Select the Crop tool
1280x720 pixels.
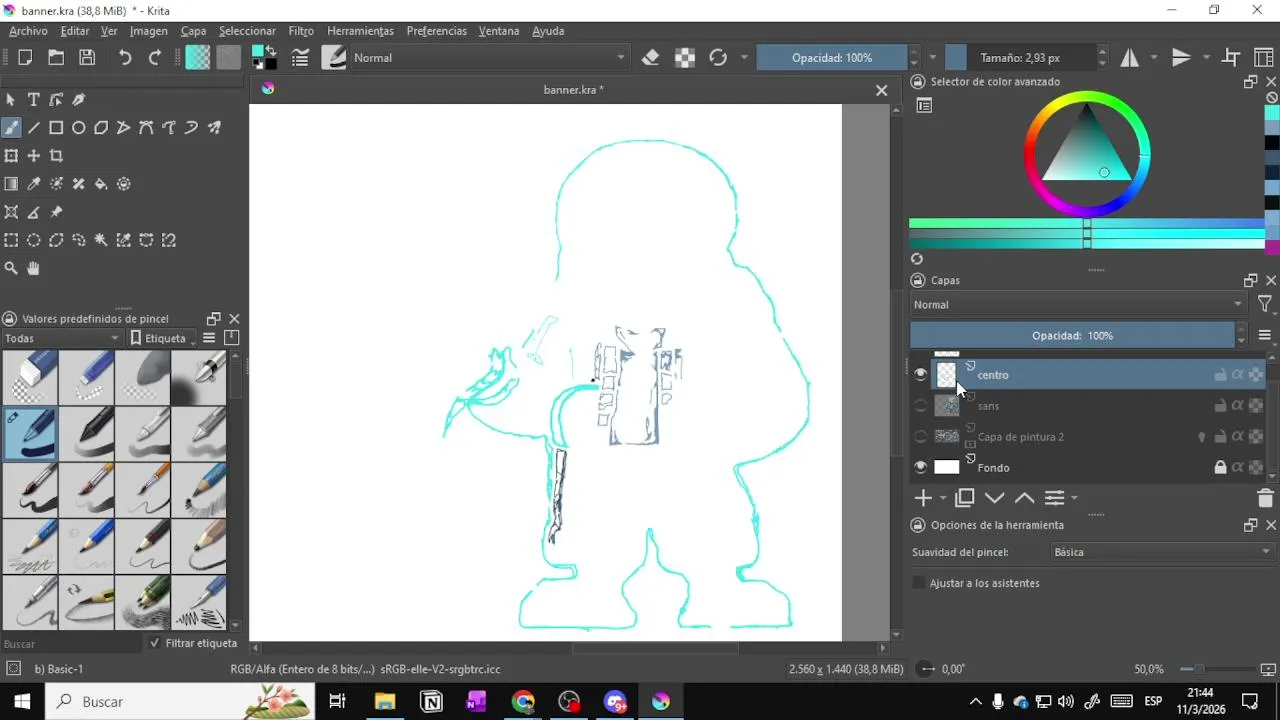56,155
